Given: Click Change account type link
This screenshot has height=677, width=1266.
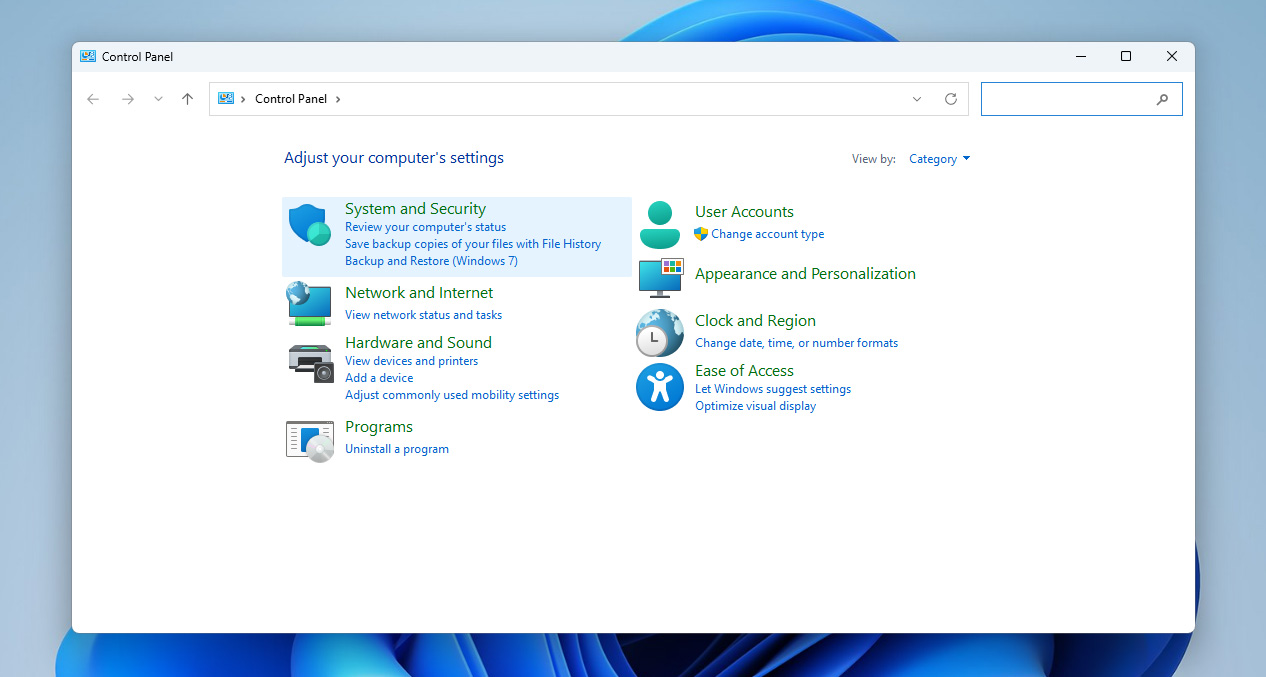Looking at the screenshot, I should coord(768,234).
